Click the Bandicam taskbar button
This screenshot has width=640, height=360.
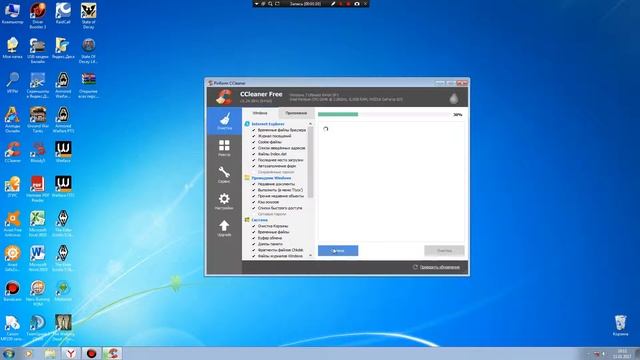91,353
